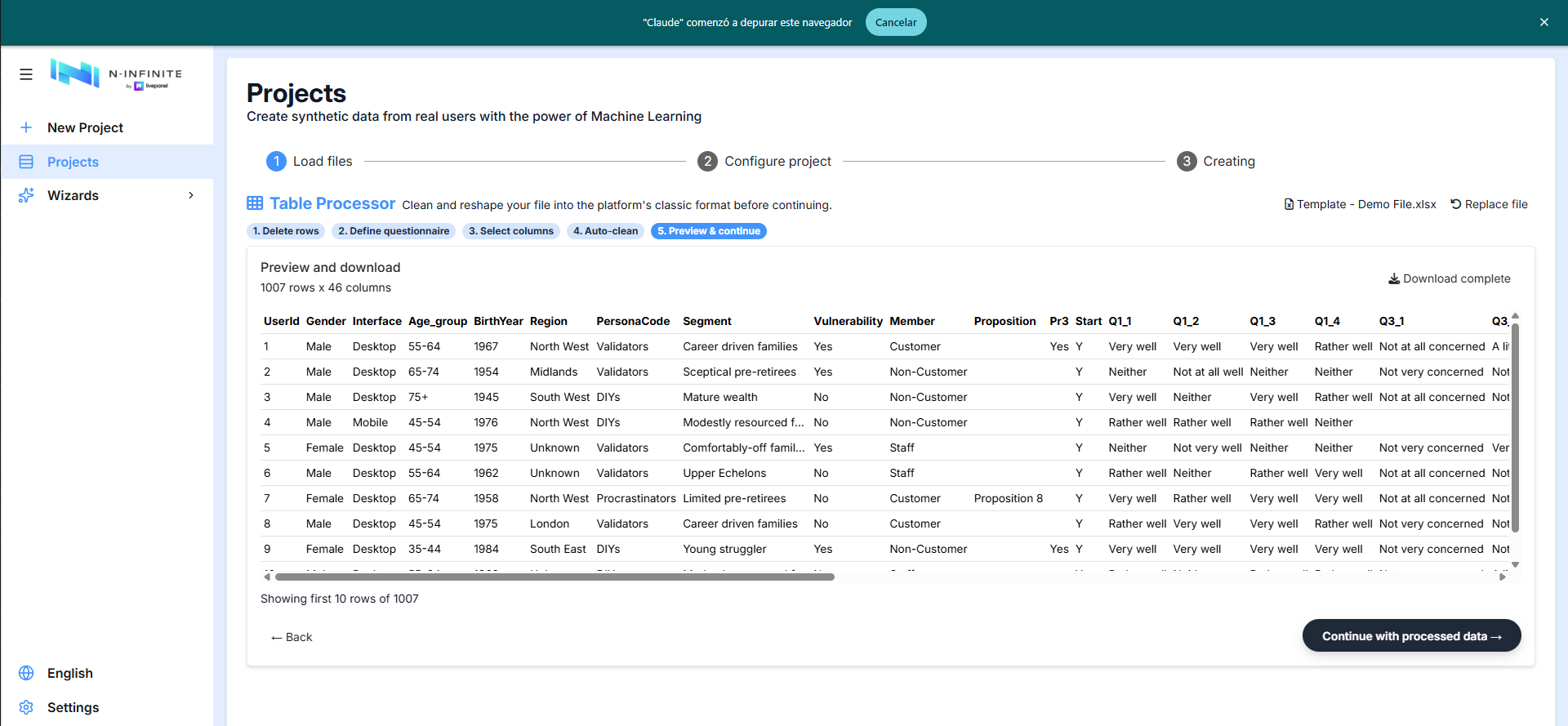Viewport: 1568px width, 726px height.
Task: Switch to 3. Select columns tab
Action: coord(511,231)
